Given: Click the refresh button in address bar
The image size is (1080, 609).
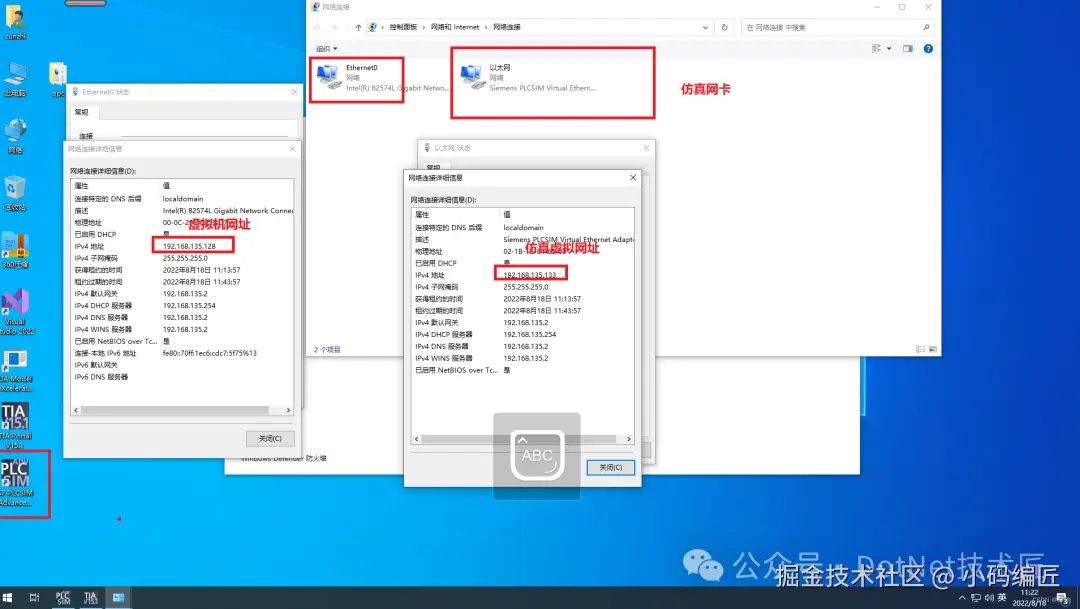Looking at the screenshot, I should (x=724, y=27).
